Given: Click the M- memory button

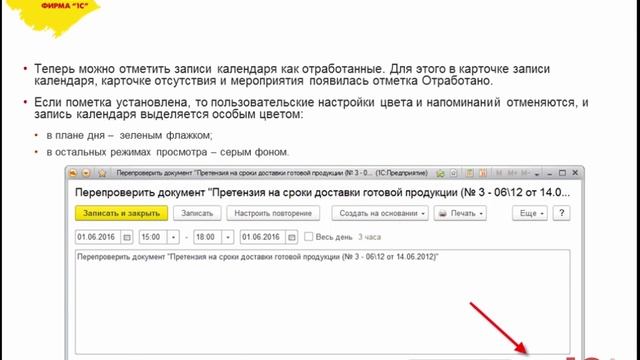Looking at the screenshot, I should pos(526,173).
